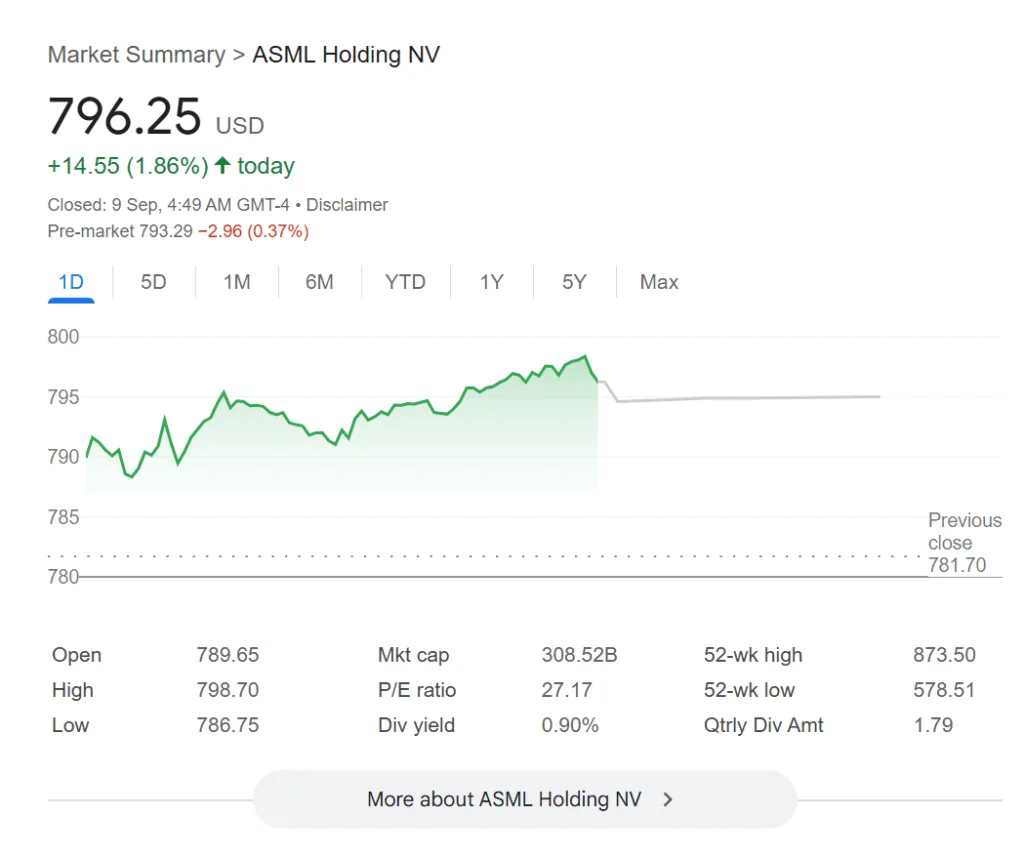Click the 52-wk high label
This screenshot has height=856, width=1024.
click(753, 655)
